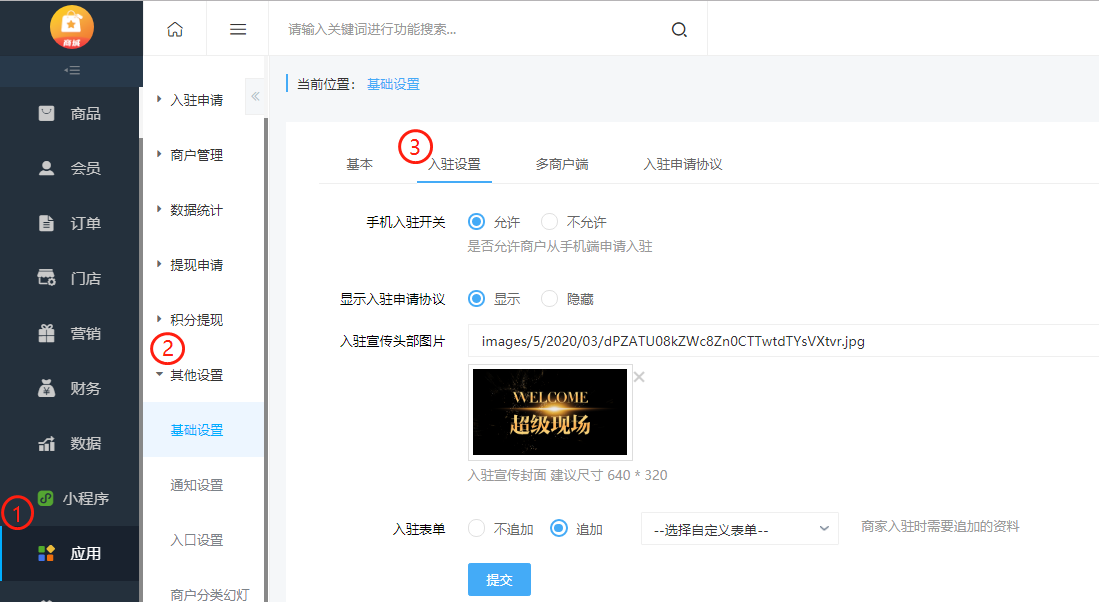Select 不允许 for 手机入驻开关
Screen dimensions: 1099x602
pyautogui.click(x=550, y=222)
